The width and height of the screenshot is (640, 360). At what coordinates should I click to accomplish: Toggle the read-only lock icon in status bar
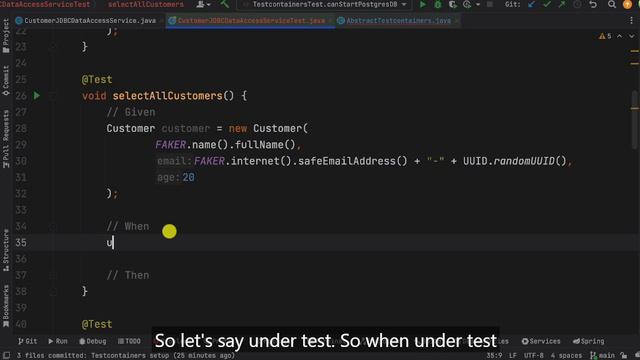click(623, 356)
